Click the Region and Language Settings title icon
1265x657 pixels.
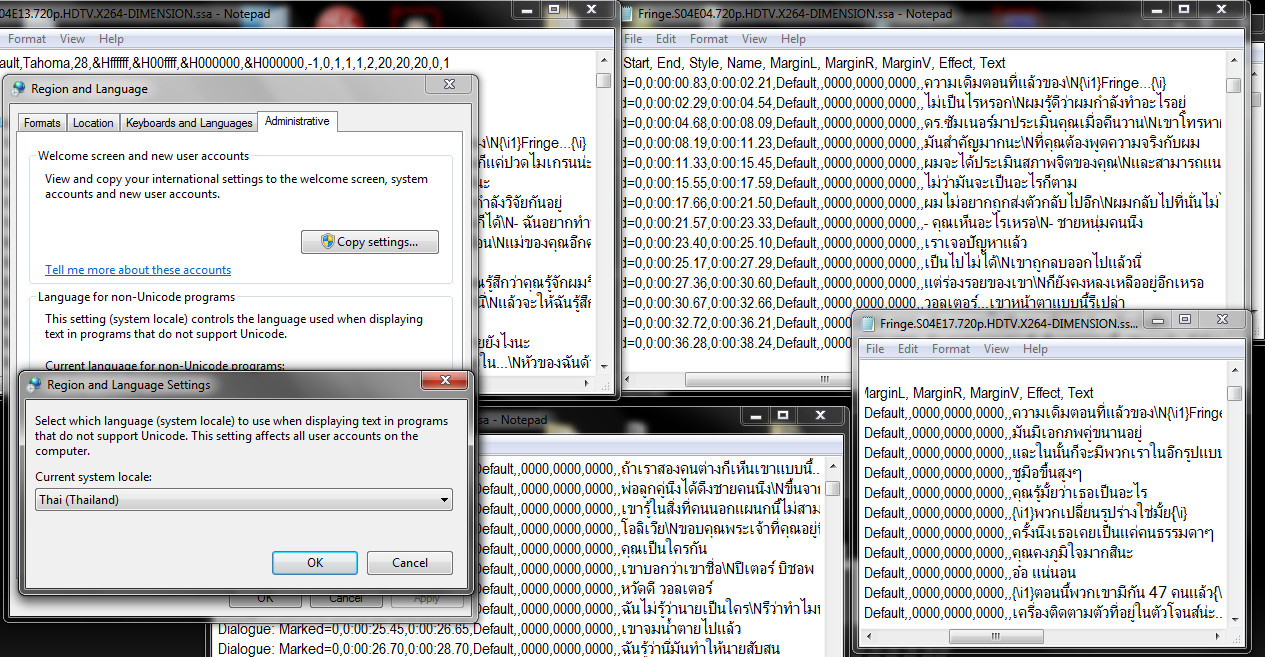pyautogui.click(x=35, y=384)
